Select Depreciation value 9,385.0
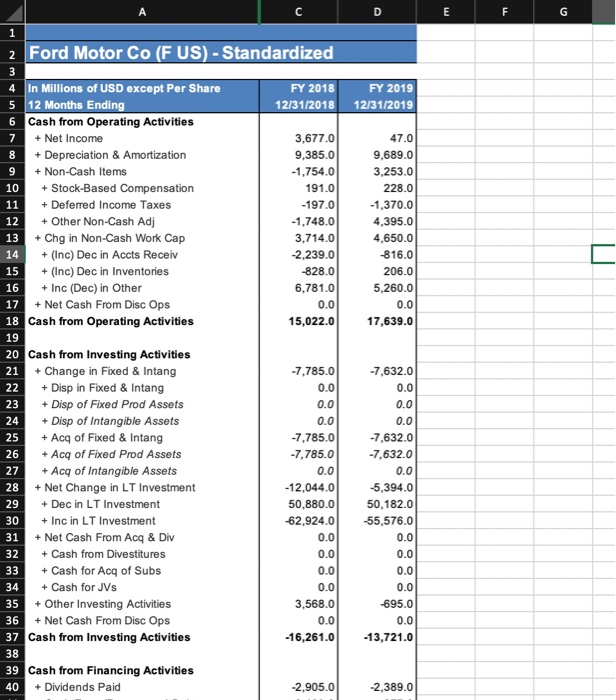Screen dimensions: 616x700 click(299, 155)
